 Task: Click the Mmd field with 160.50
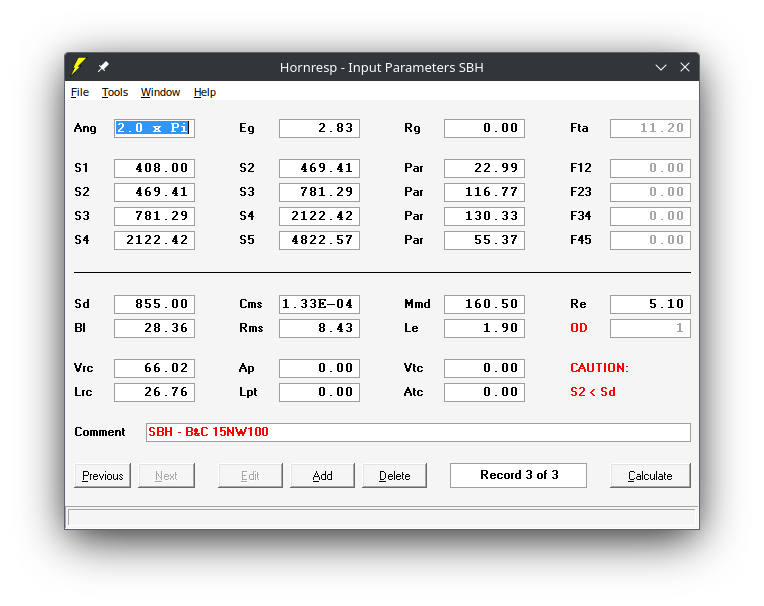click(484, 304)
